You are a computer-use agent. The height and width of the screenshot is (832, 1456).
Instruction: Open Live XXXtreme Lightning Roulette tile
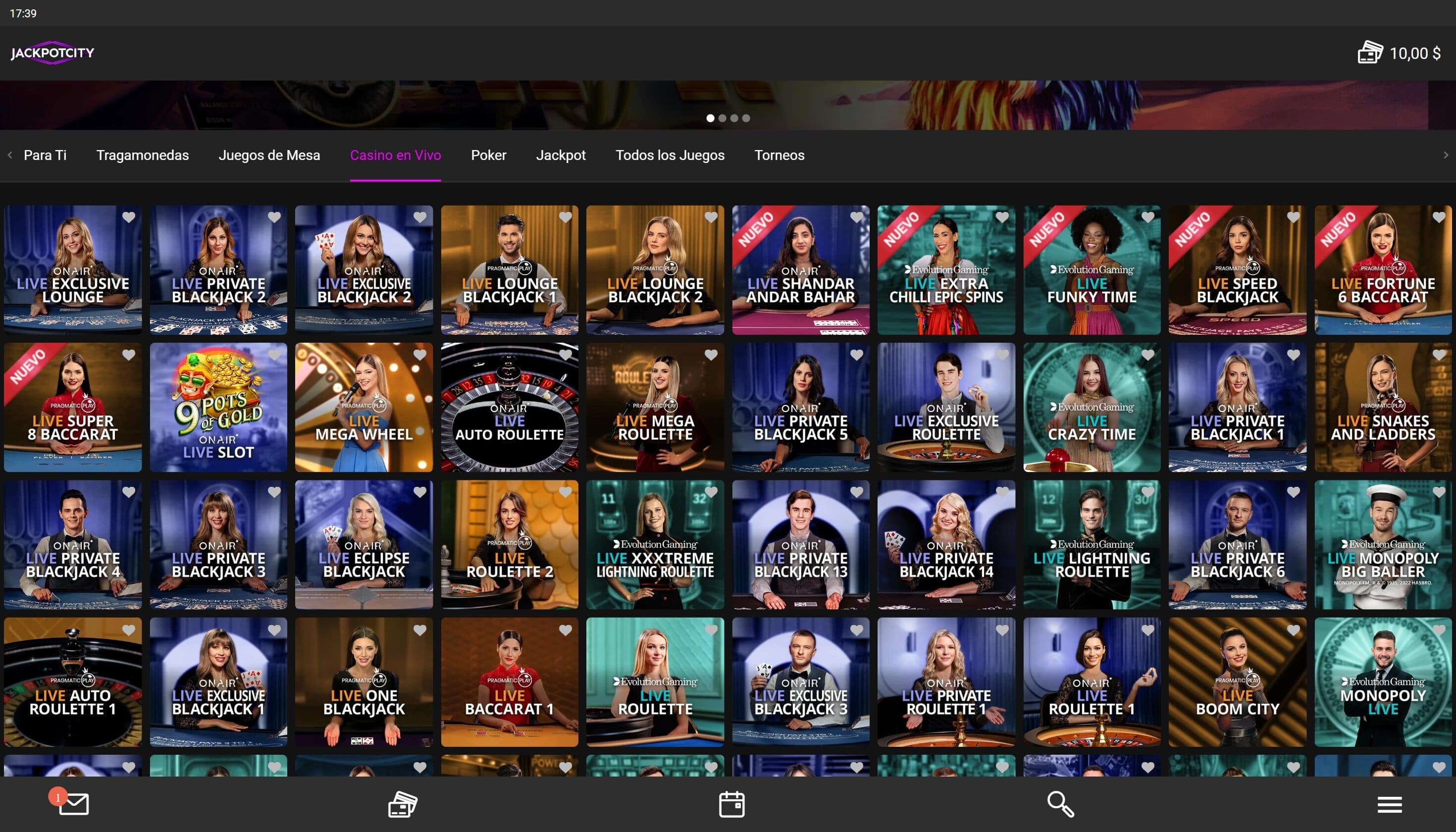[655, 545]
